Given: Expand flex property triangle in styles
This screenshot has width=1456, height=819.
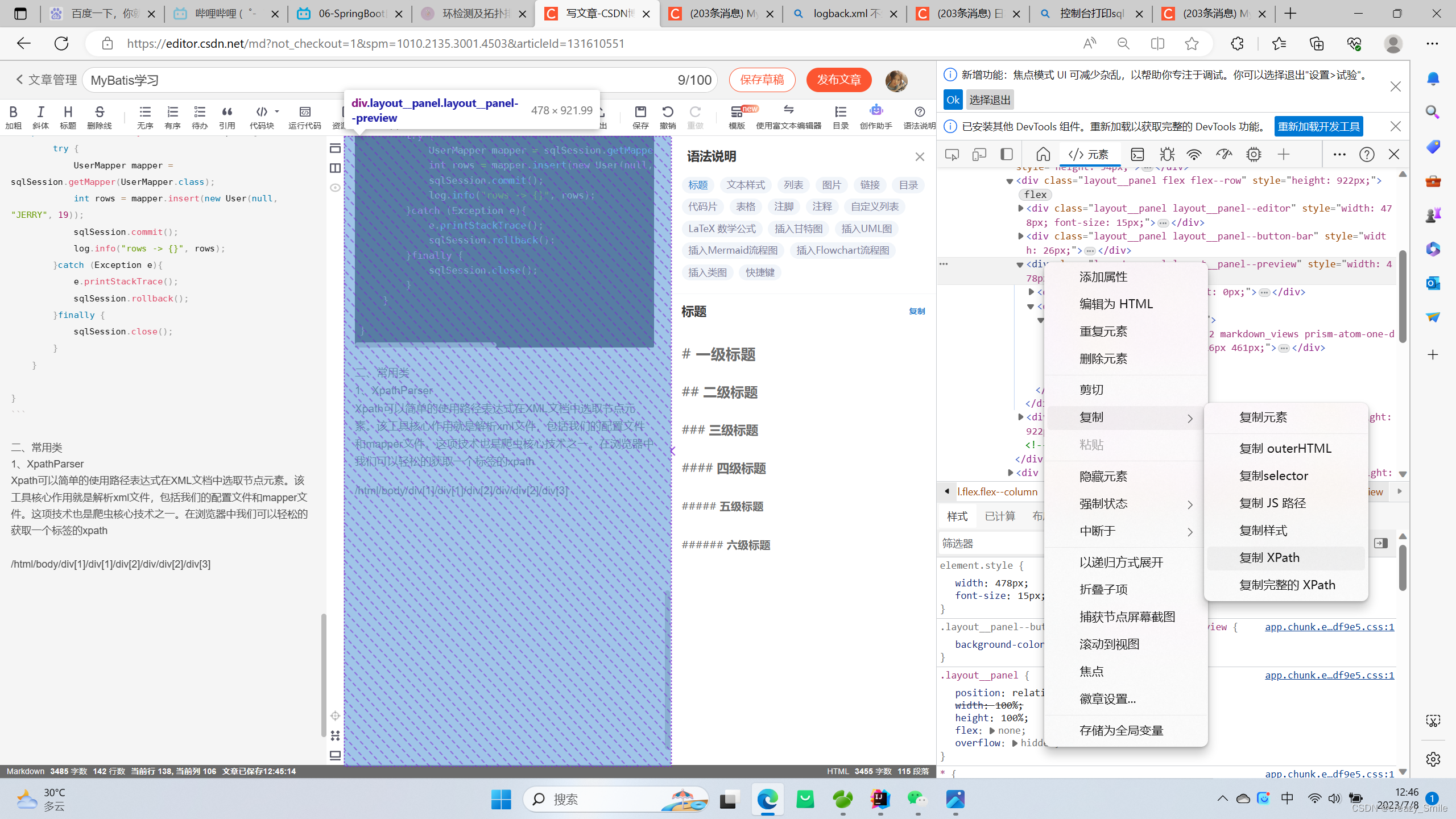Looking at the screenshot, I should pos(992,731).
